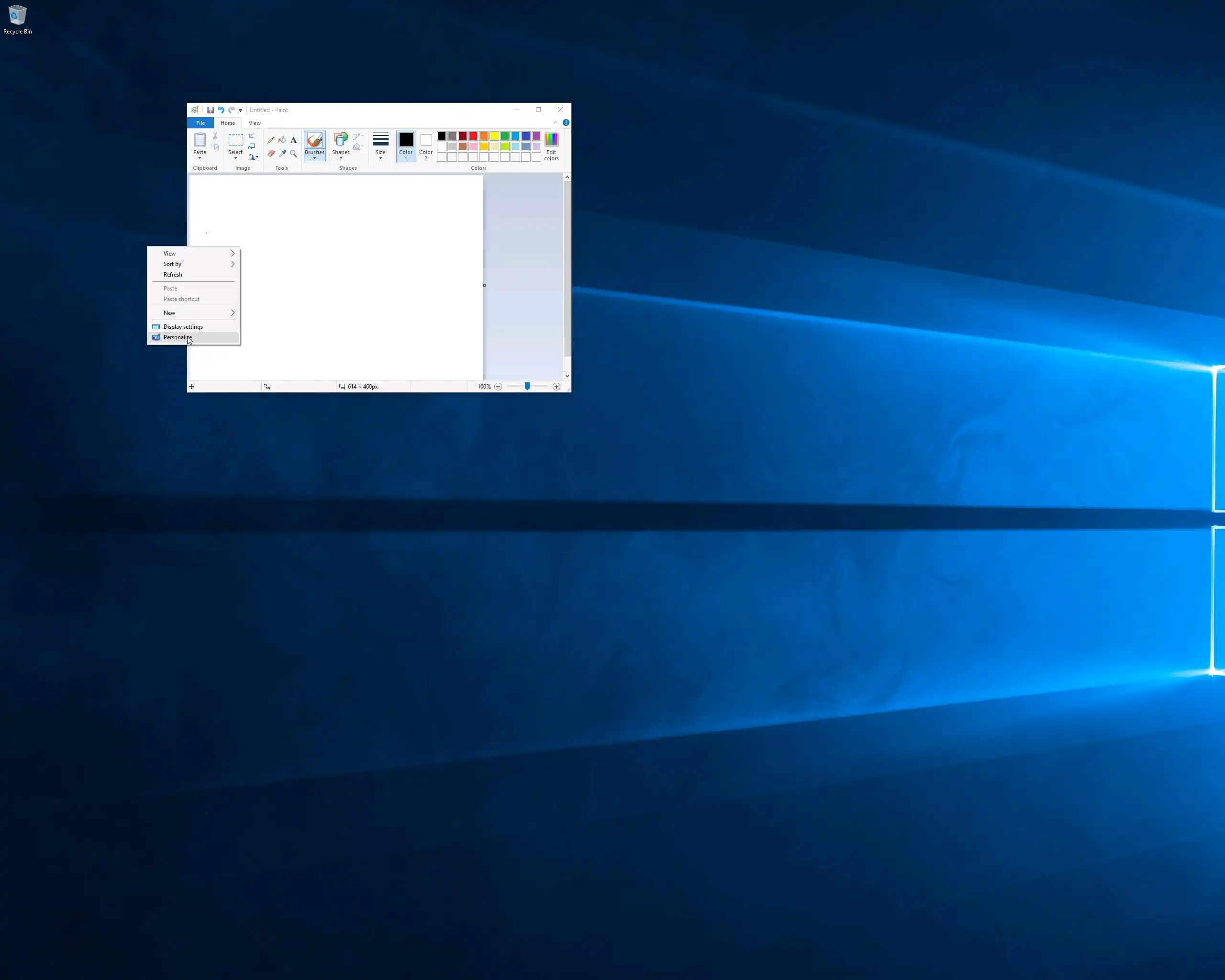
Task: Open the Rotate or flip dropdown
Action: coord(254,157)
